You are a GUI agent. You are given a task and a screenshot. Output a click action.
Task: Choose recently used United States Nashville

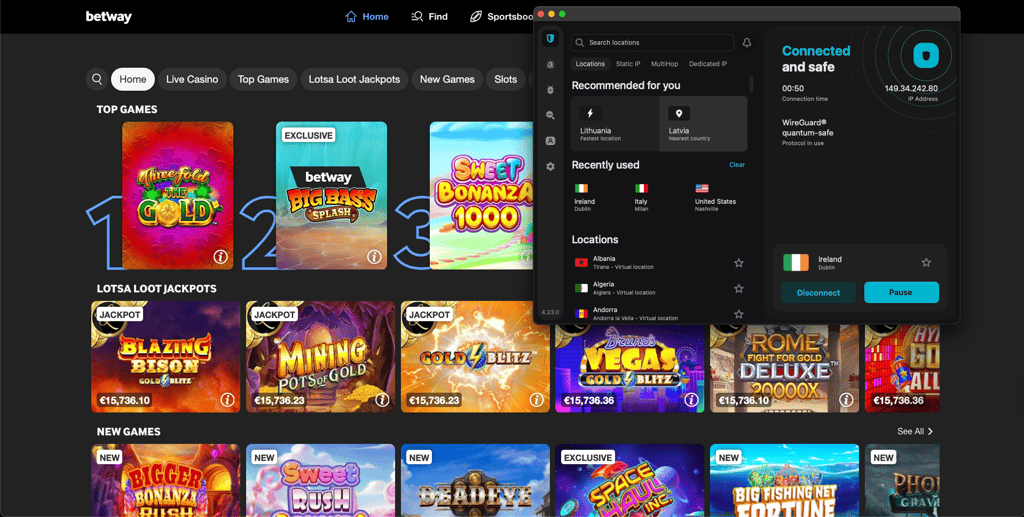tap(715, 197)
